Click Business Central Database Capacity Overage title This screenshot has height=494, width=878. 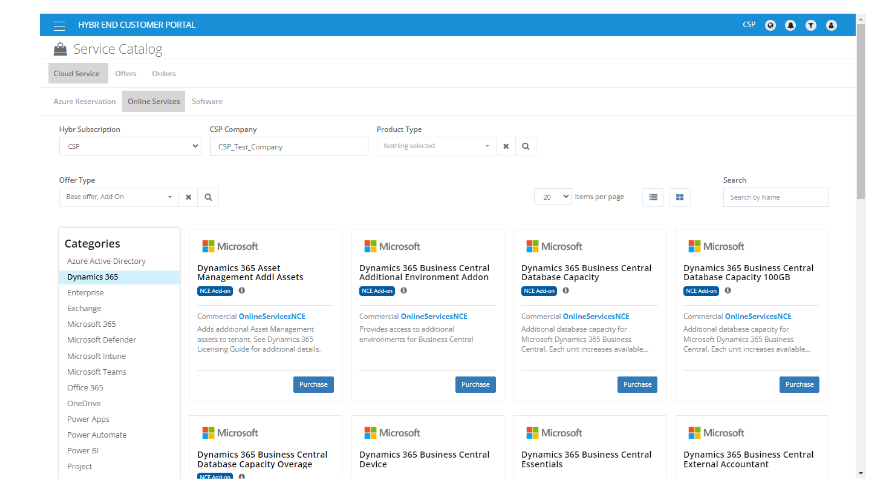click(263, 459)
